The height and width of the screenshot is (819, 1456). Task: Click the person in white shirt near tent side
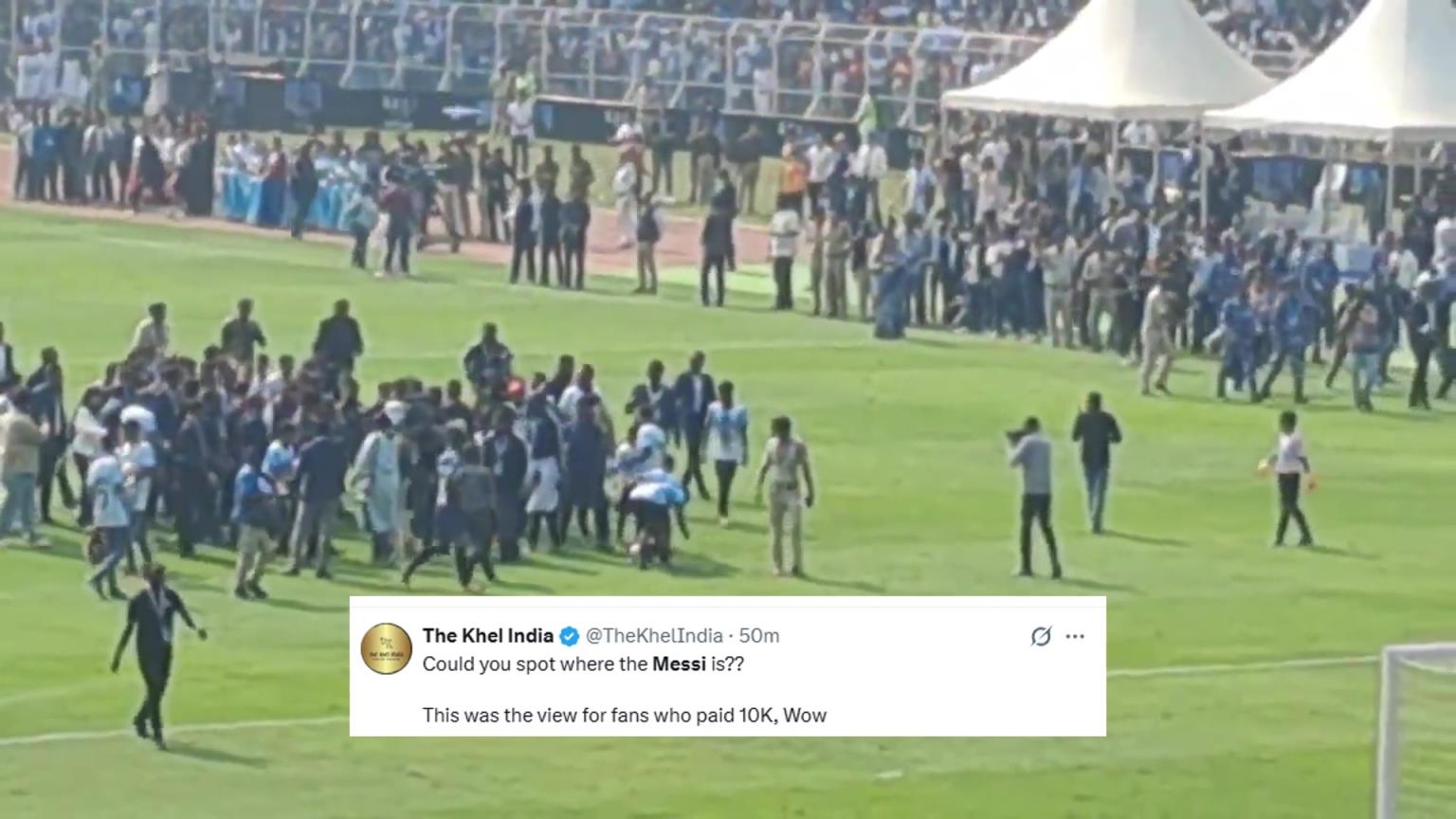[1292, 480]
